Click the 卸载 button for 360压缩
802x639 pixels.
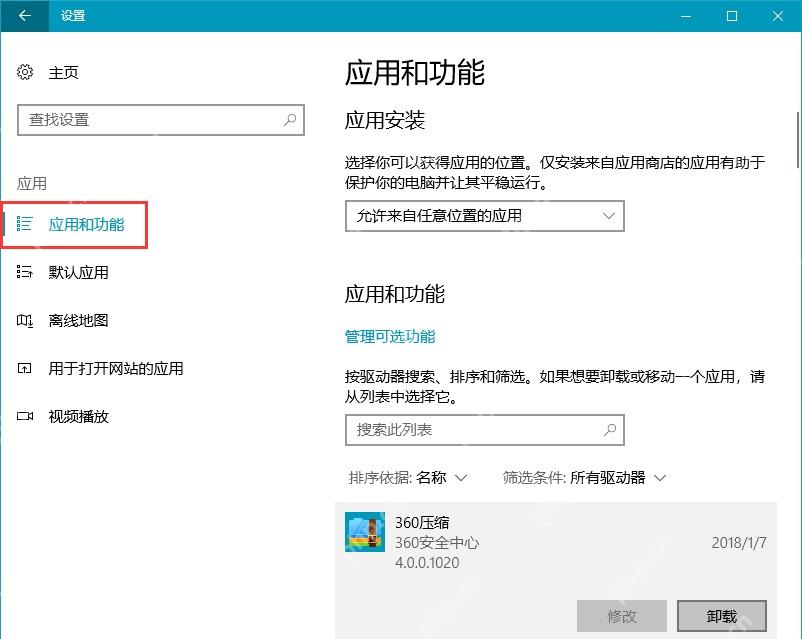coord(722,616)
